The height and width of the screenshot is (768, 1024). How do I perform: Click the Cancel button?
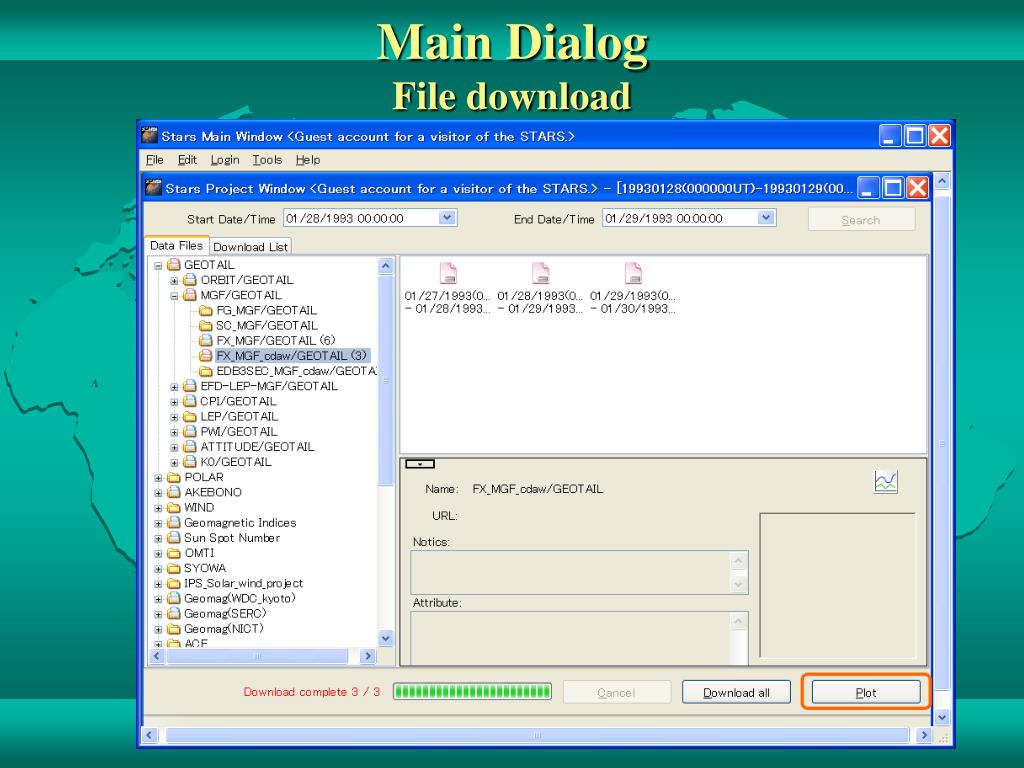616,692
